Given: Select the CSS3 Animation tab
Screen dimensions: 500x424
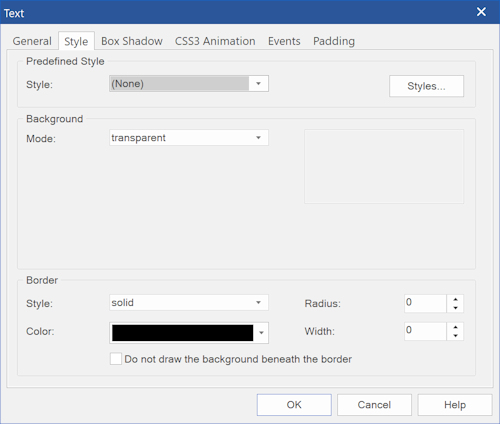Looking at the screenshot, I should (x=215, y=41).
